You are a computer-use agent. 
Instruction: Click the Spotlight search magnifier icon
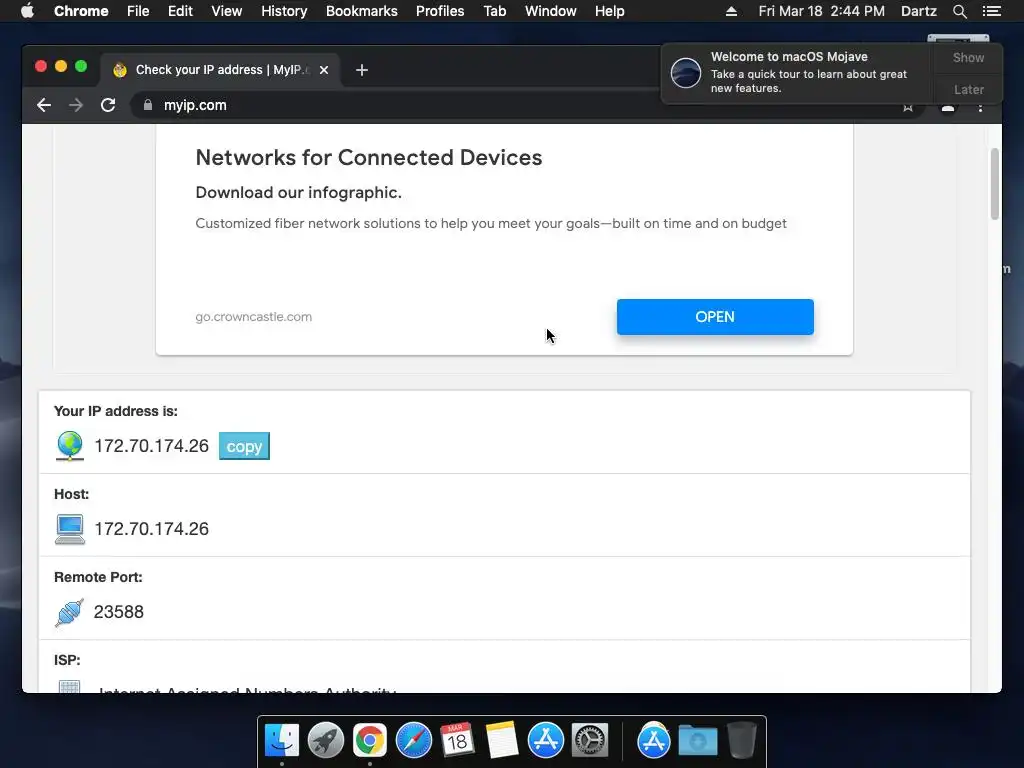pos(959,11)
